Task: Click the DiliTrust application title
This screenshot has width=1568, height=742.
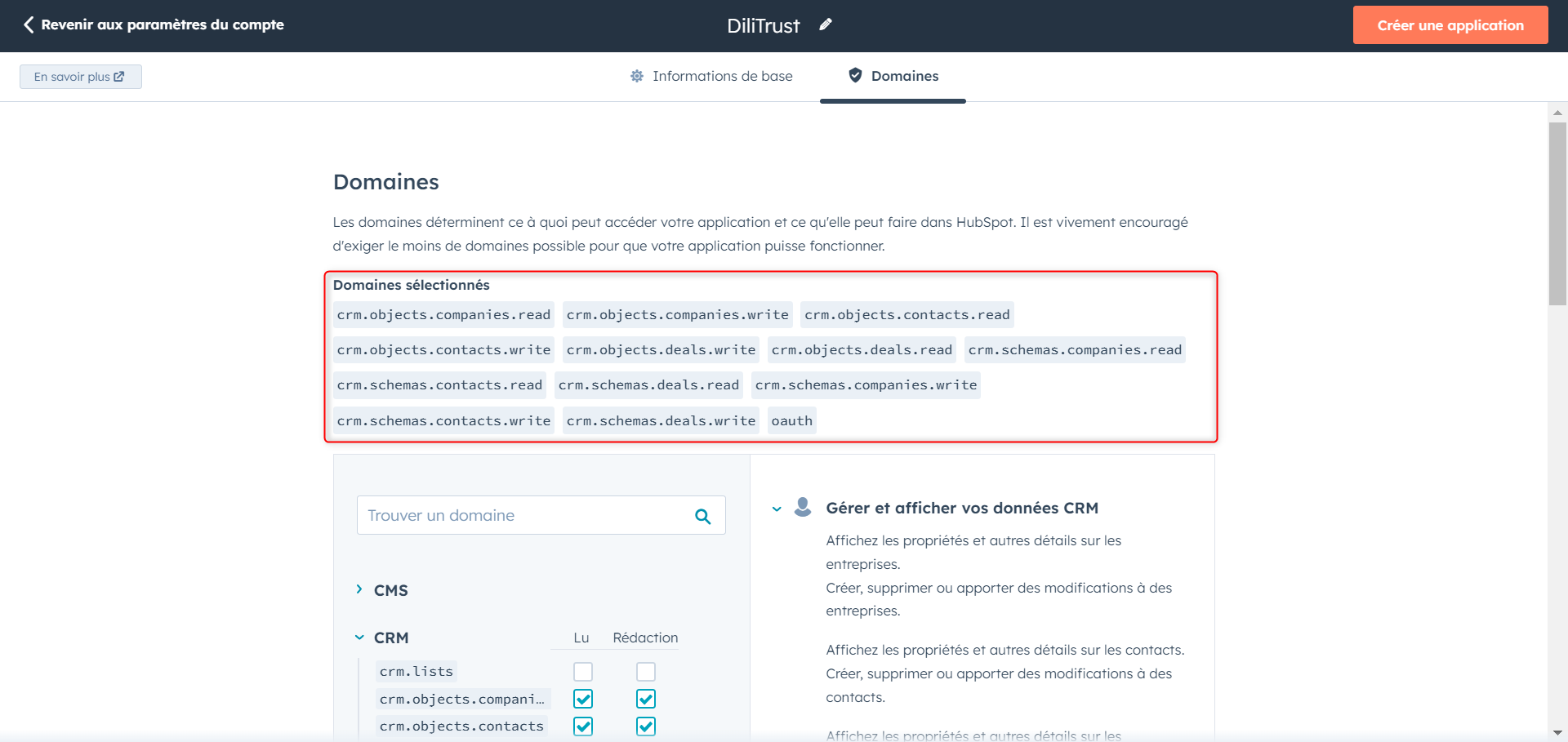Action: click(764, 25)
